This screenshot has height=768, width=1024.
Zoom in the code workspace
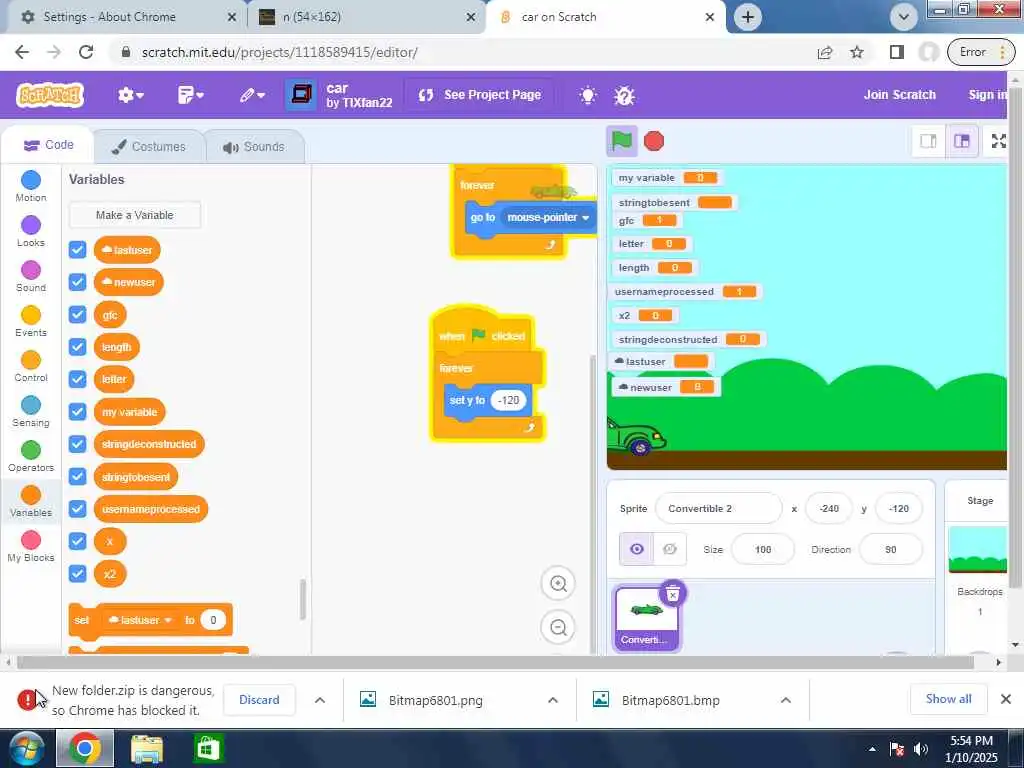(x=558, y=583)
